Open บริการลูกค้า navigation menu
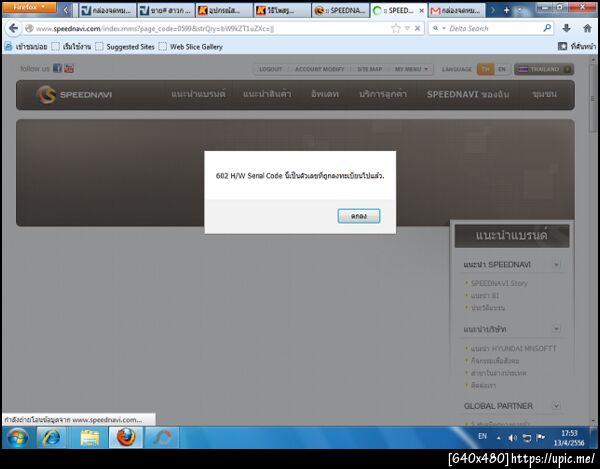The image size is (600, 469). pos(383,94)
